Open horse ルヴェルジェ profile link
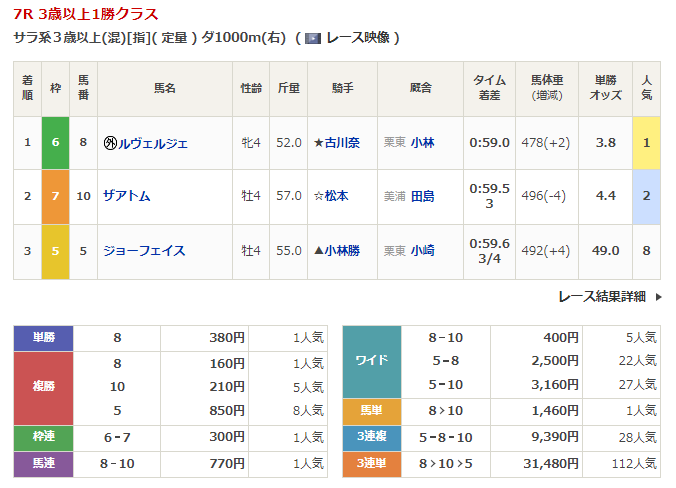676x488 pixels. click(152, 143)
